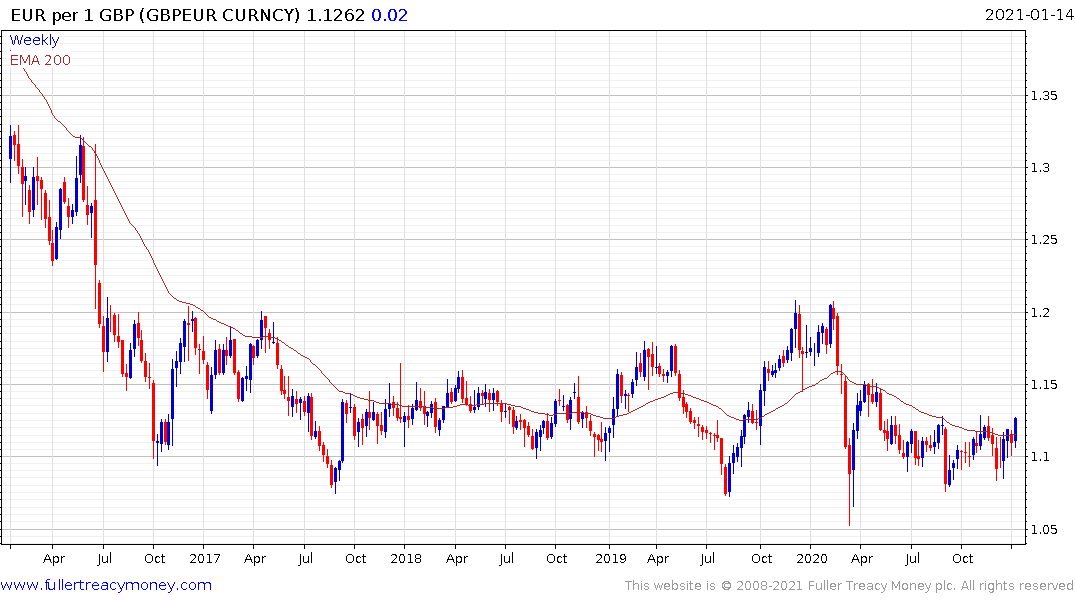This screenshot has width=1075, height=600.
Task: Select the EMA 200 legend label
Action: point(40,60)
